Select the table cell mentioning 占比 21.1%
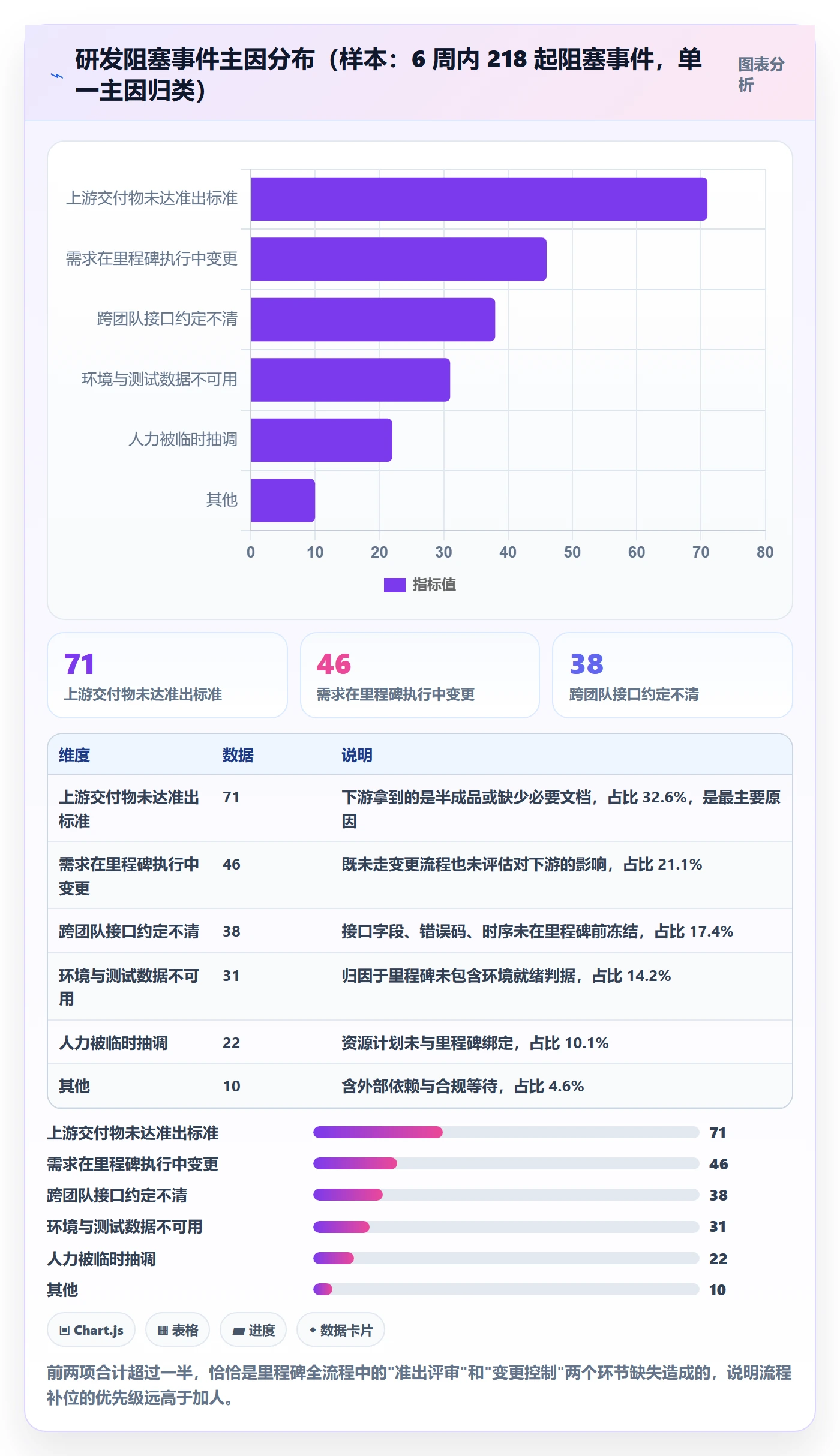 (x=561, y=876)
